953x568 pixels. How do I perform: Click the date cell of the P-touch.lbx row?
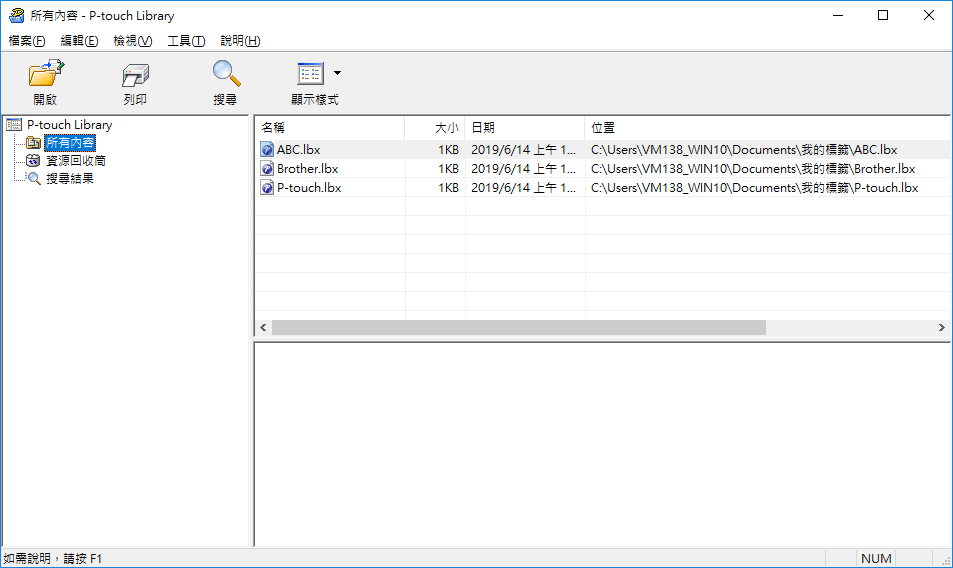click(x=523, y=188)
